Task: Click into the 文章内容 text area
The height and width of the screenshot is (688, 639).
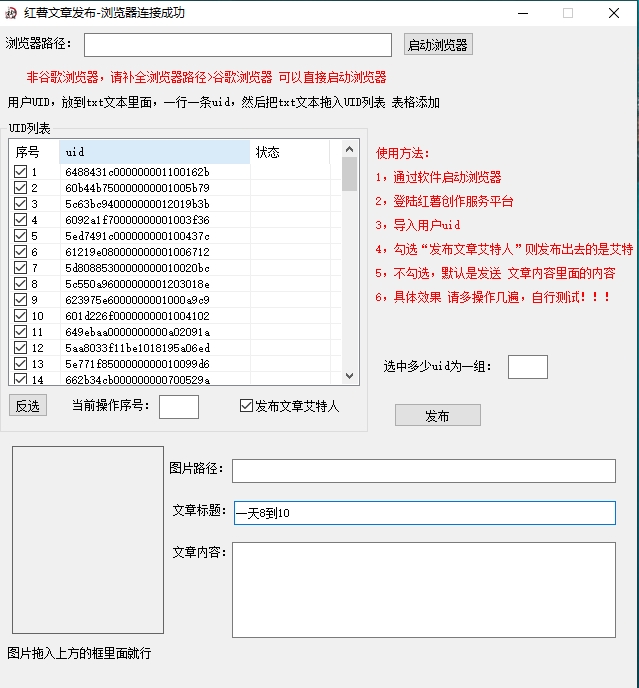Action: click(424, 590)
